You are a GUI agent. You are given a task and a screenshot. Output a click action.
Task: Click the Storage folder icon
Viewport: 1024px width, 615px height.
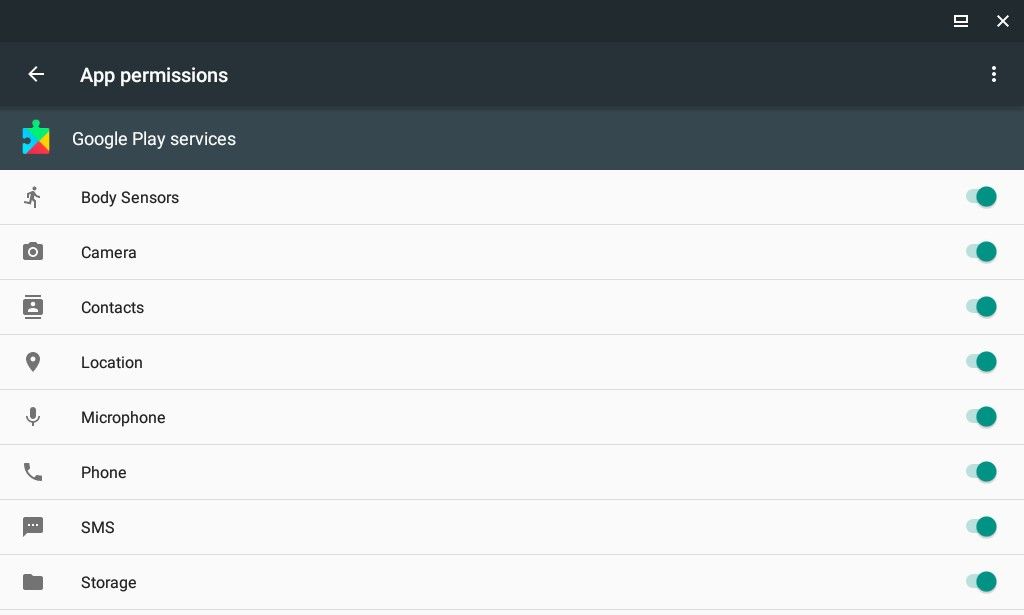(x=33, y=582)
